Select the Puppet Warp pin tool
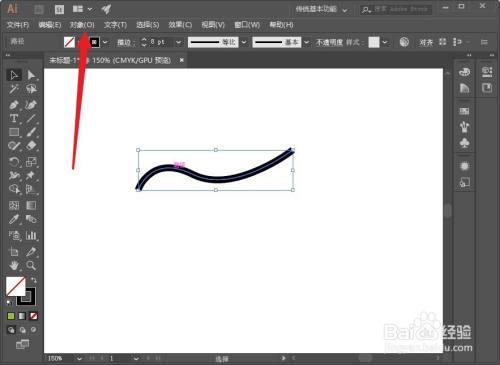The image size is (500, 365). click(x=31, y=175)
